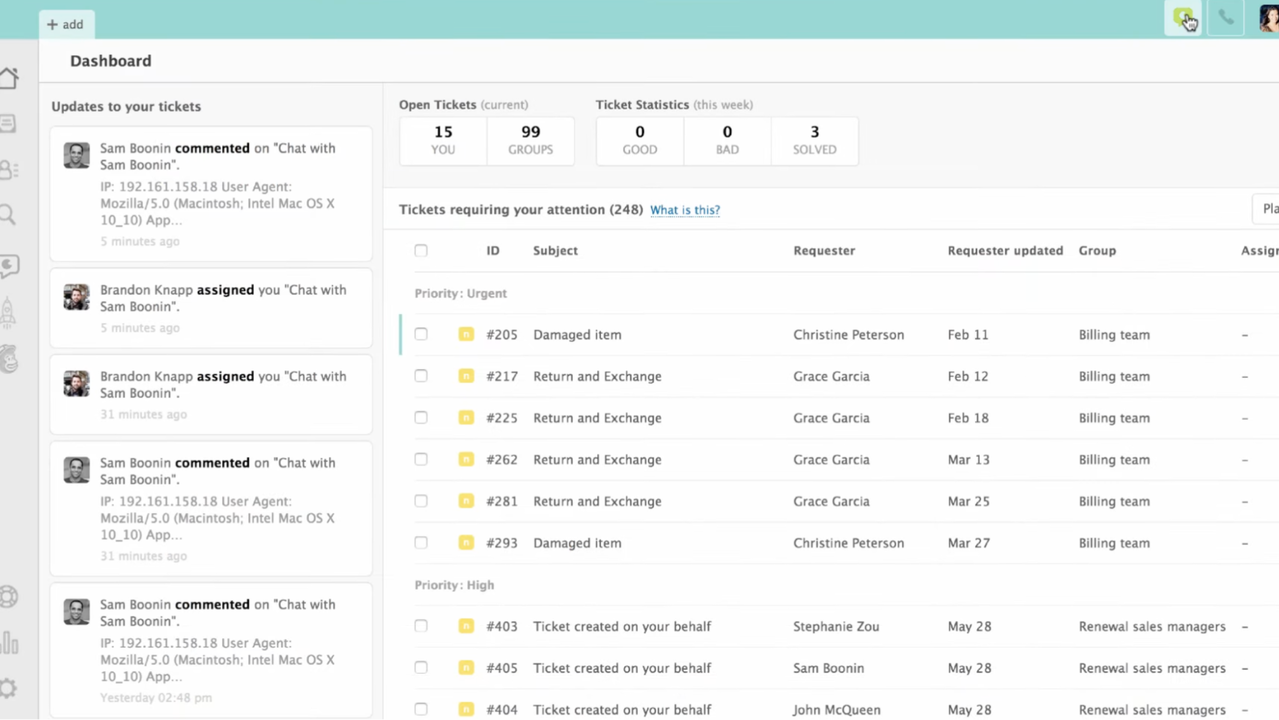Sort tickets by Requester updated column
The image size is (1279, 720).
coord(1004,251)
